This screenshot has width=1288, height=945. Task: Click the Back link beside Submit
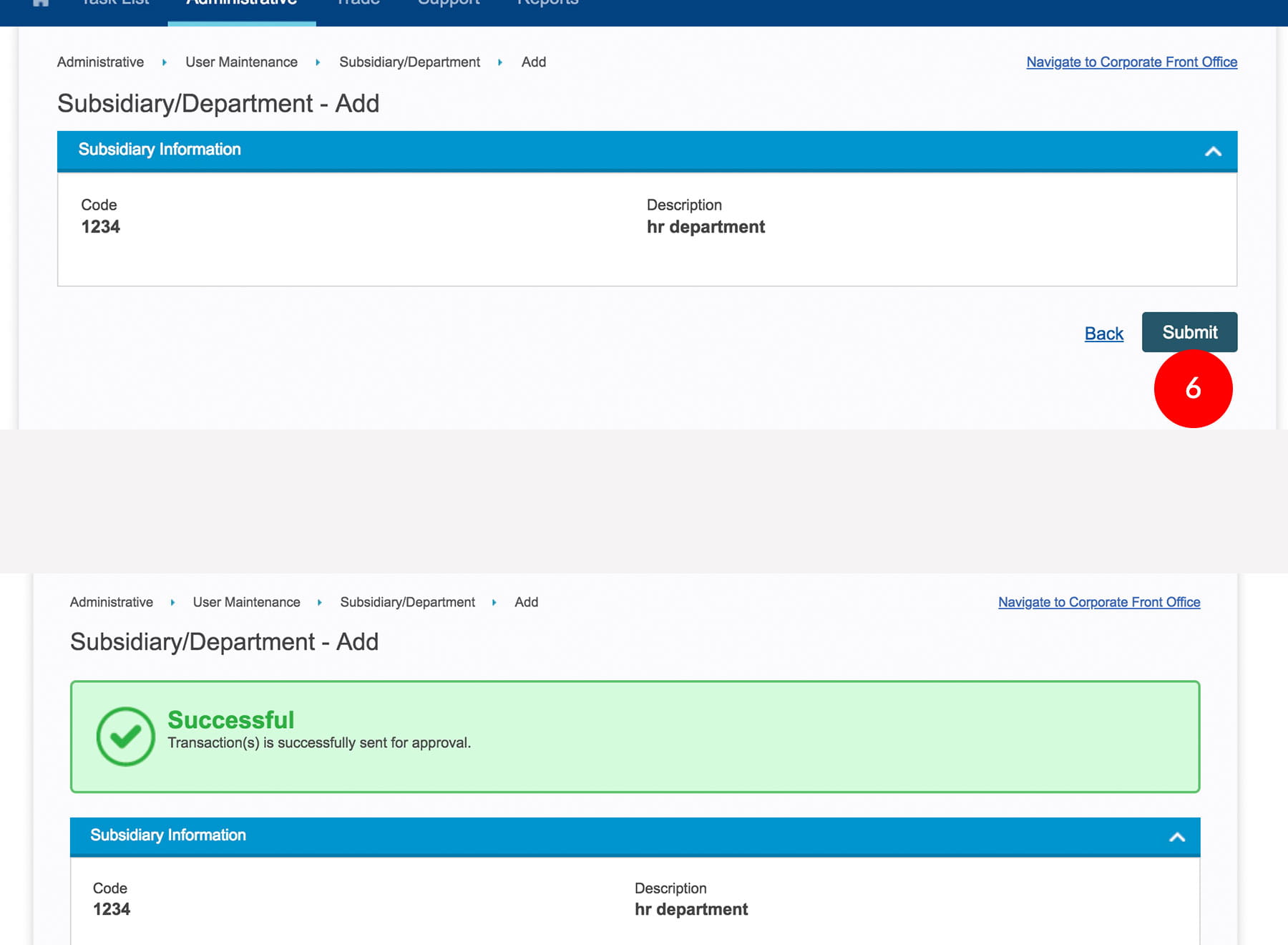pyautogui.click(x=1103, y=334)
